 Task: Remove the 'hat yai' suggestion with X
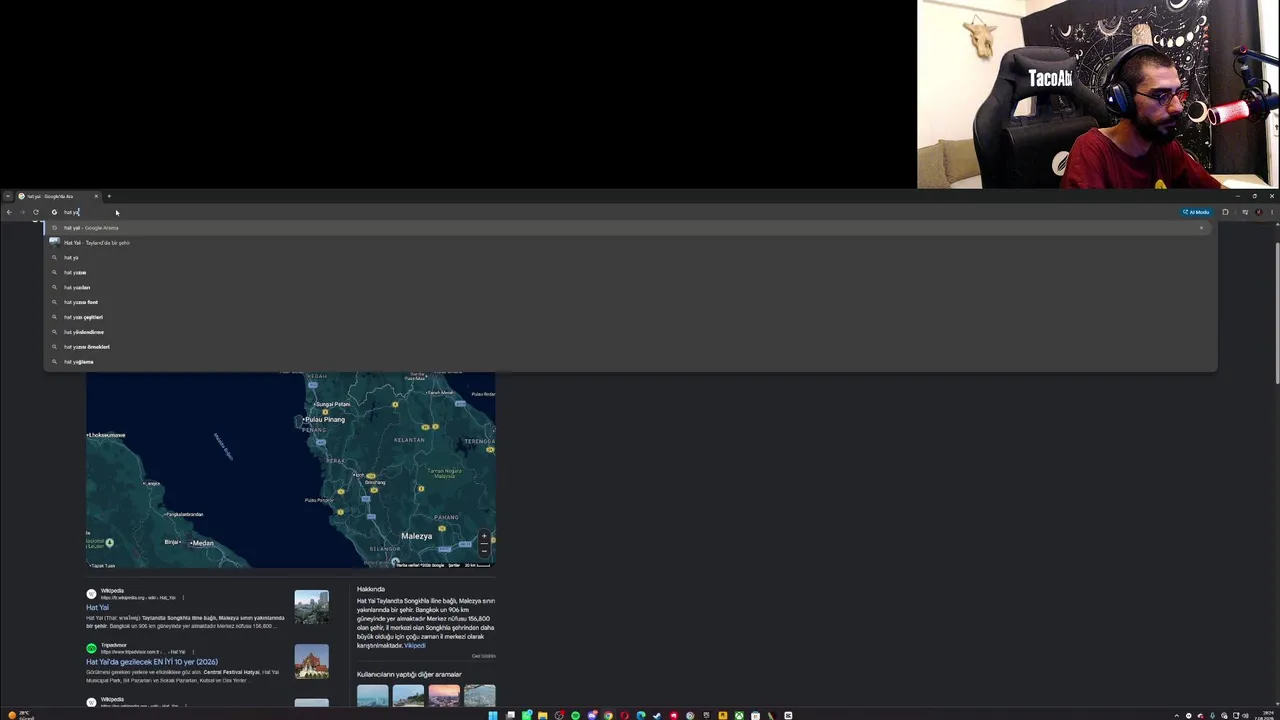click(x=1201, y=228)
